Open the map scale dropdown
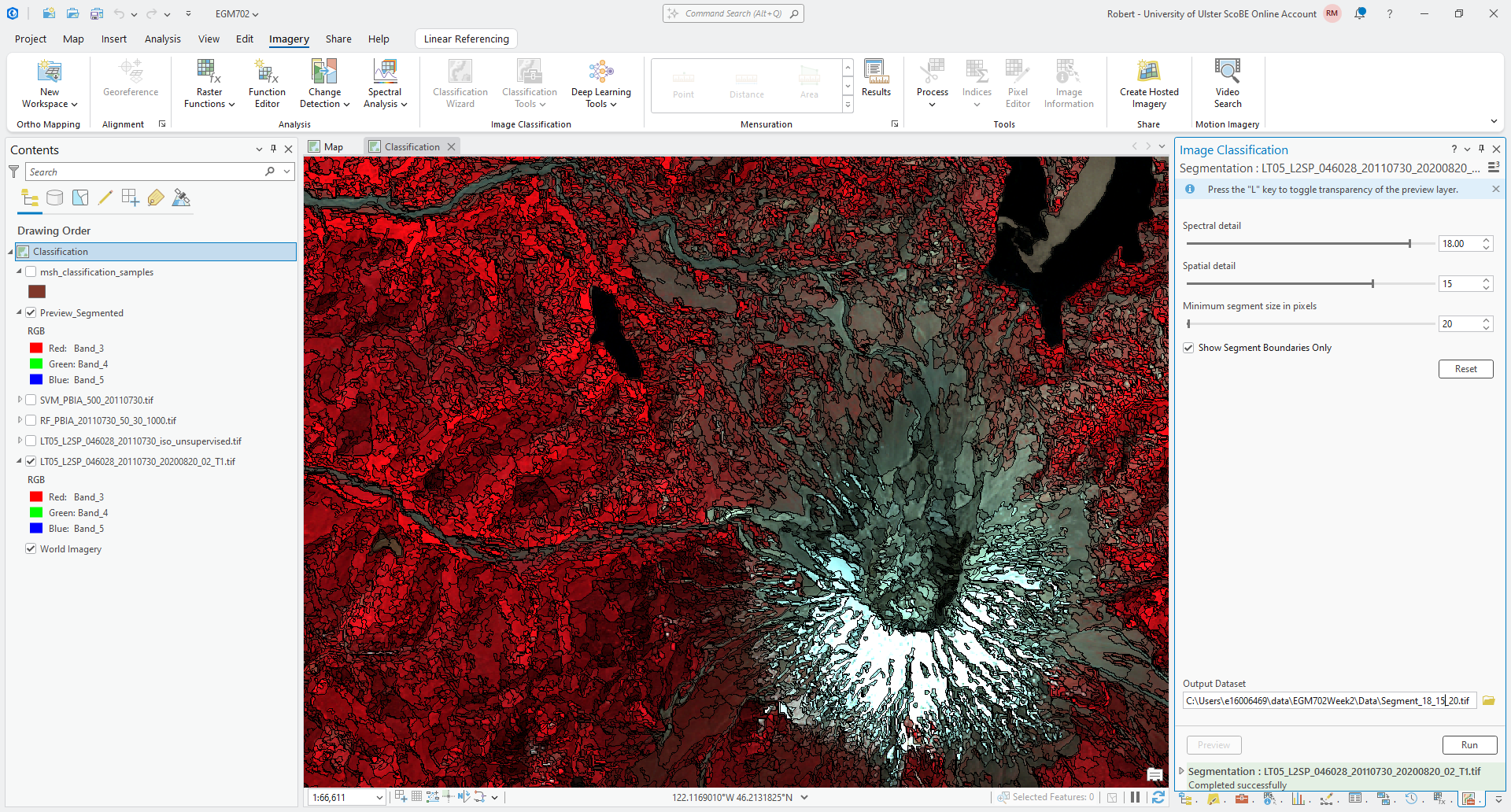Image resolution: width=1511 pixels, height=812 pixels. [379, 798]
